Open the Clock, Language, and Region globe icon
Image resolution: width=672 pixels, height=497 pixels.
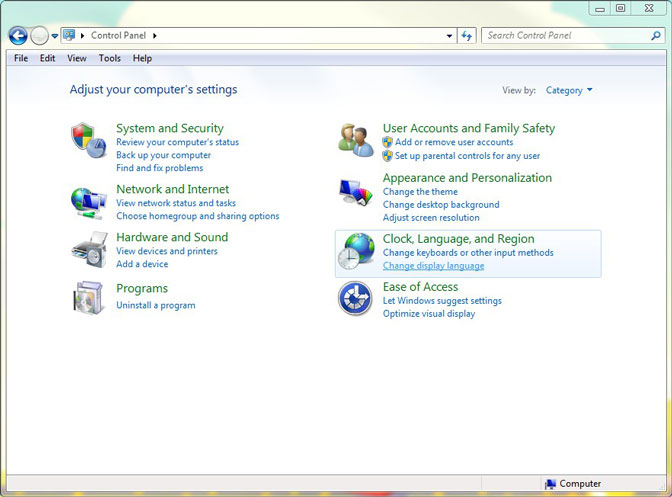coord(356,251)
